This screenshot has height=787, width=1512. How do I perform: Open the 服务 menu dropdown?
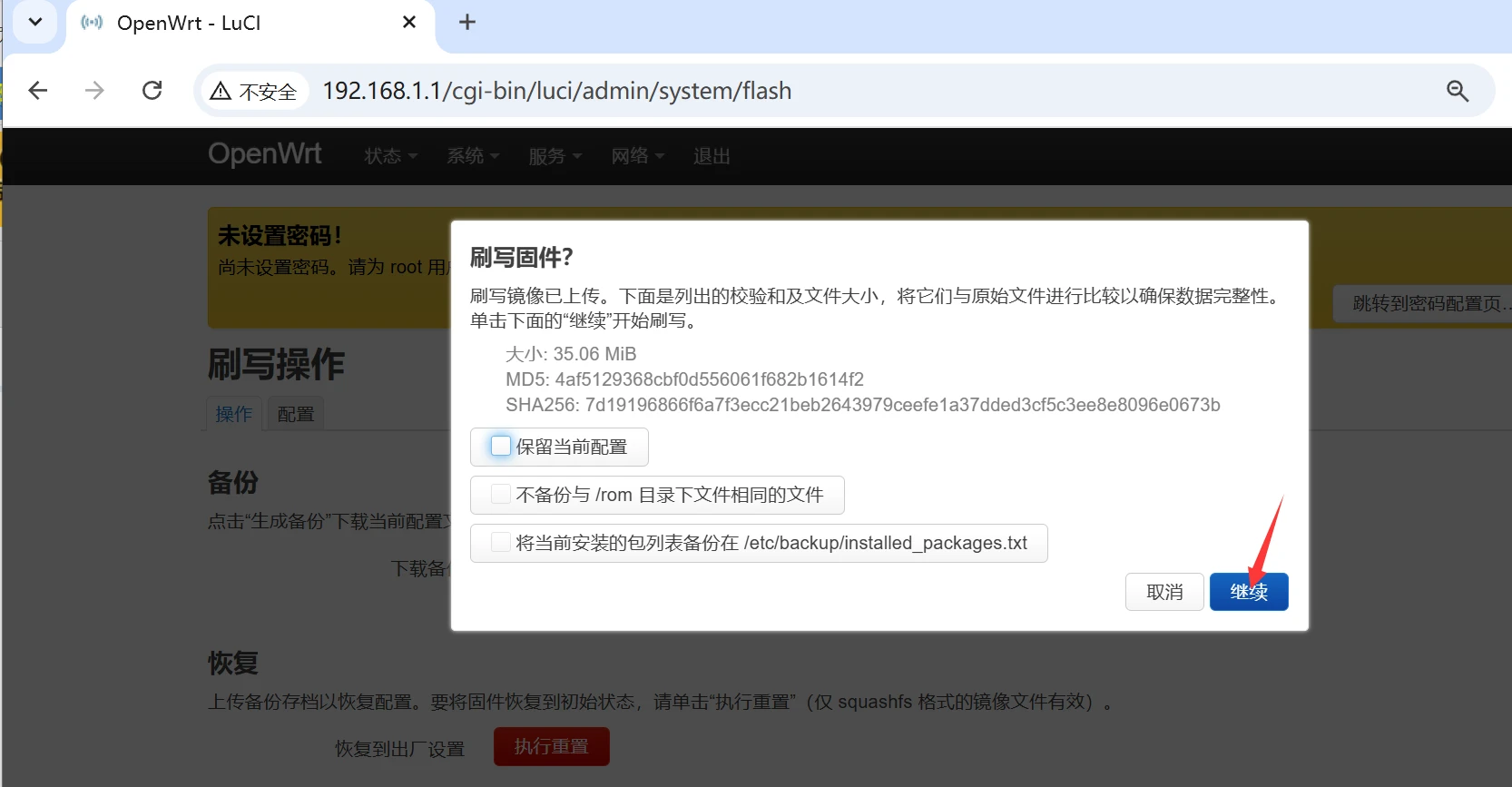tap(555, 156)
